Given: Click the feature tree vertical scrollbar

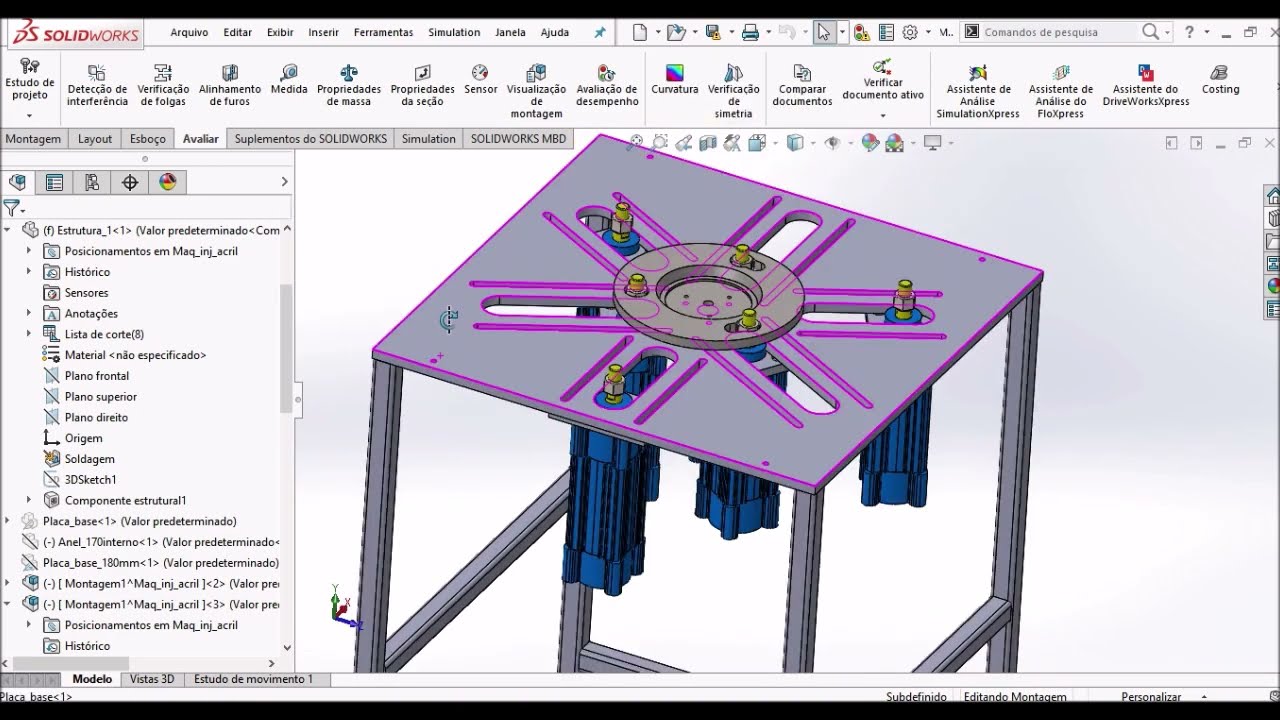Looking at the screenshot, I should pyautogui.click(x=287, y=347).
